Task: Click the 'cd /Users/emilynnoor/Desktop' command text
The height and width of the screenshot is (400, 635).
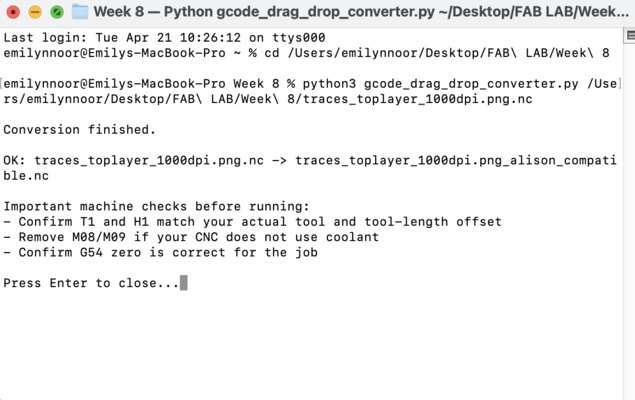Action: 428,52
